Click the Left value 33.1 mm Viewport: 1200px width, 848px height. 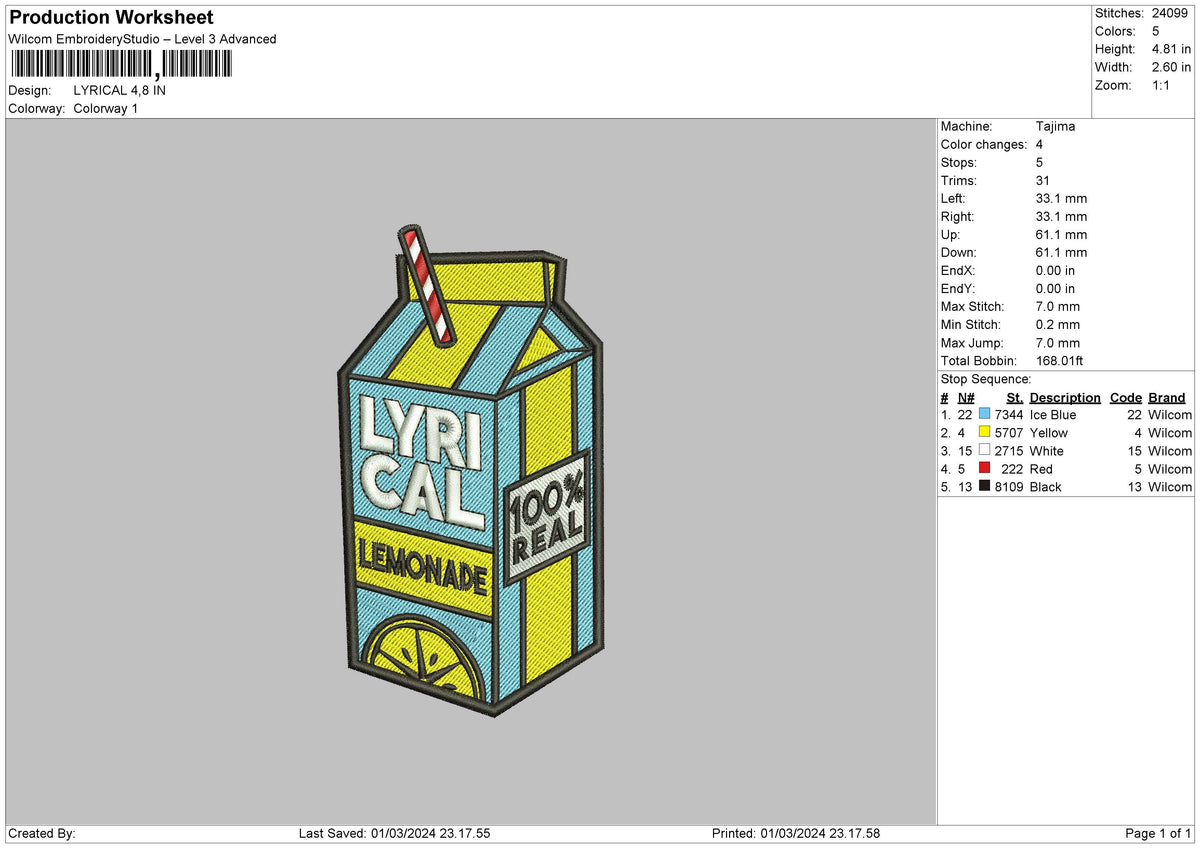click(x=1061, y=198)
